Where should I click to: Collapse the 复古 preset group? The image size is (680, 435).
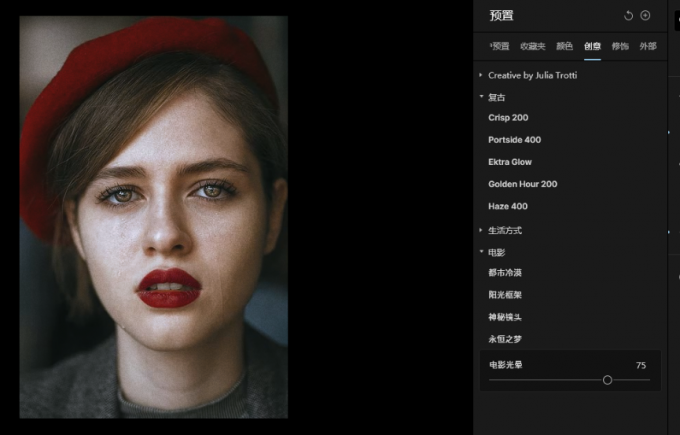[x=496, y=97]
